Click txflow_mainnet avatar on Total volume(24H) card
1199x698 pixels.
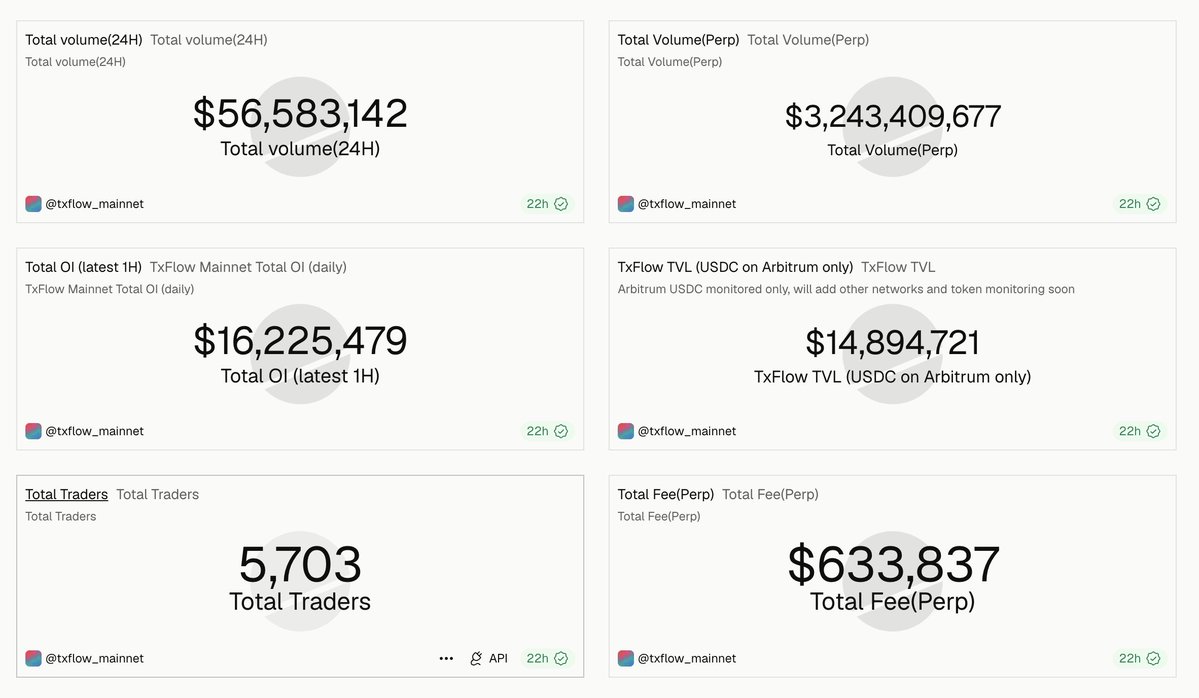pos(34,204)
